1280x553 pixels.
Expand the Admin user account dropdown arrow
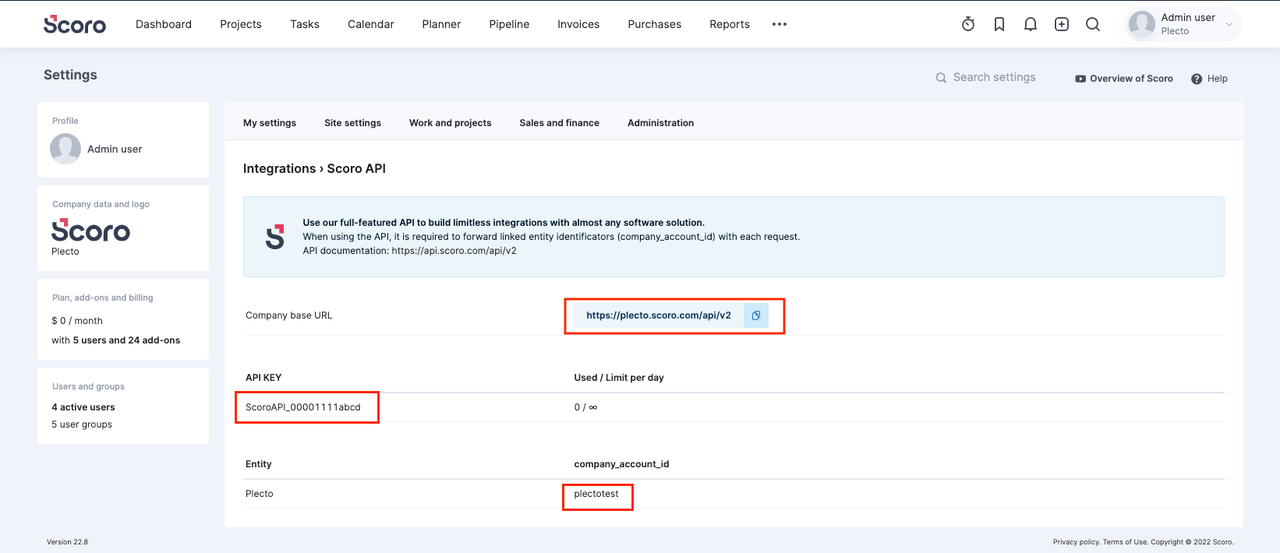click(x=1229, y=24)
